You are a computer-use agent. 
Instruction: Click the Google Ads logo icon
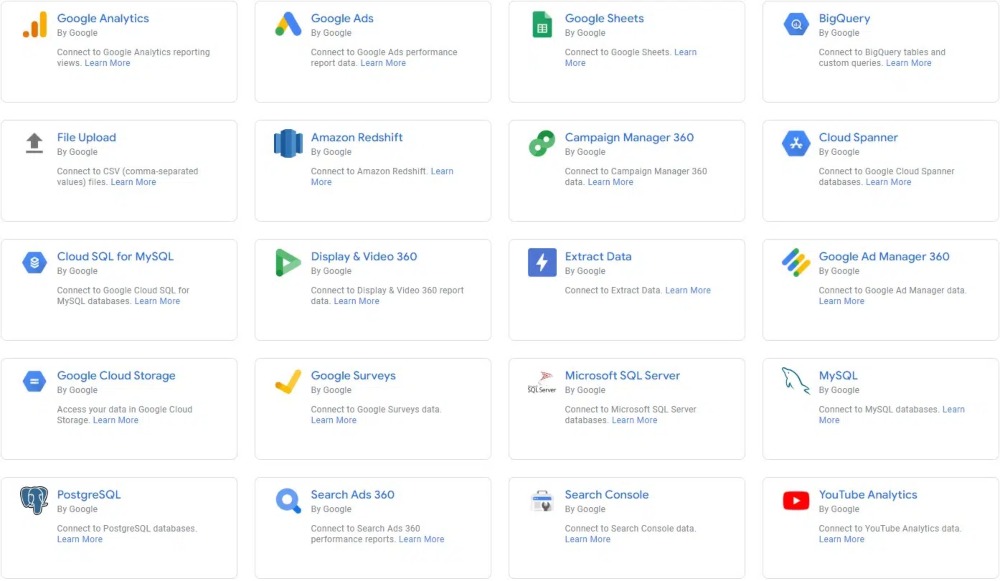click(288, 24)
